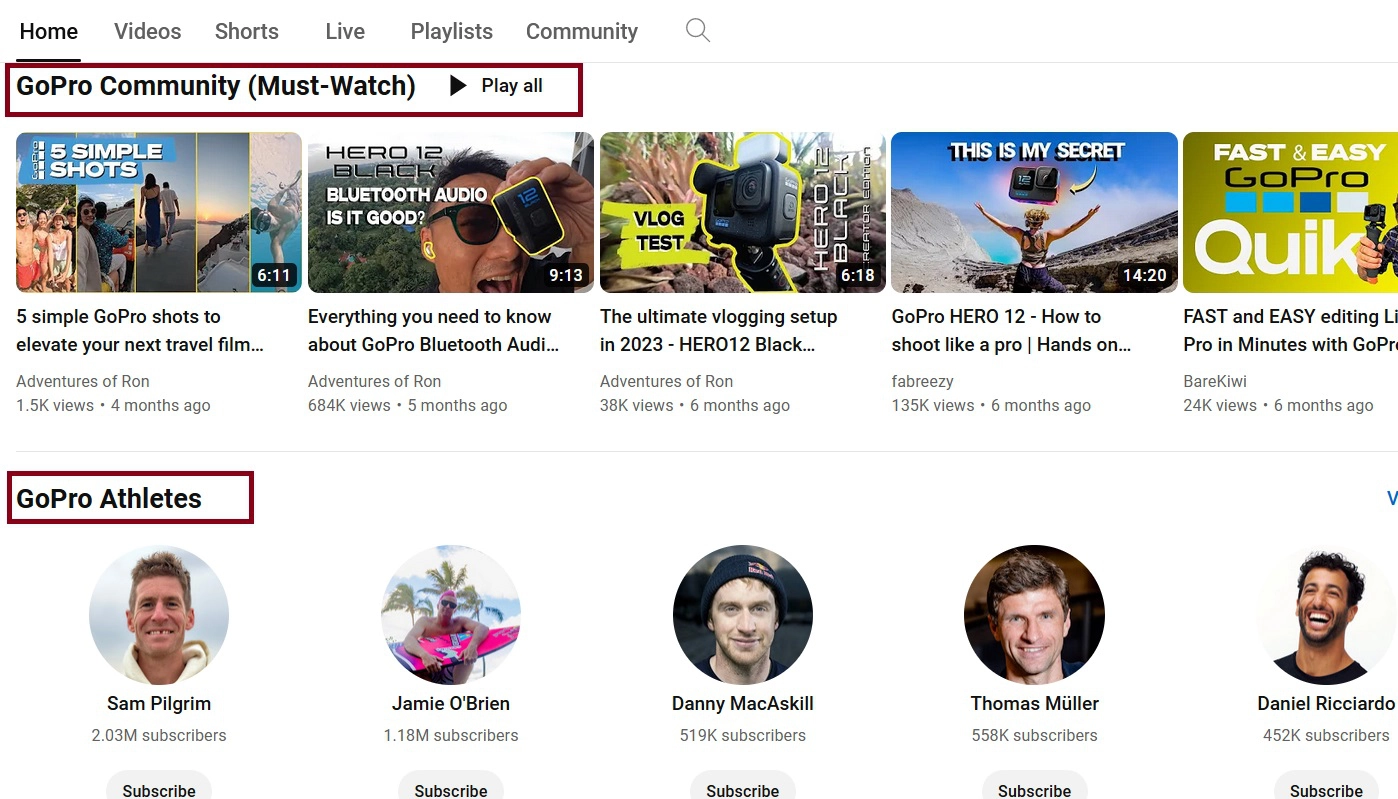The height and width of the screenshot is (799, 1398).
Task: Click '2.03M subscribers' under Sam Pilgrim
Action: click(159, 735)
